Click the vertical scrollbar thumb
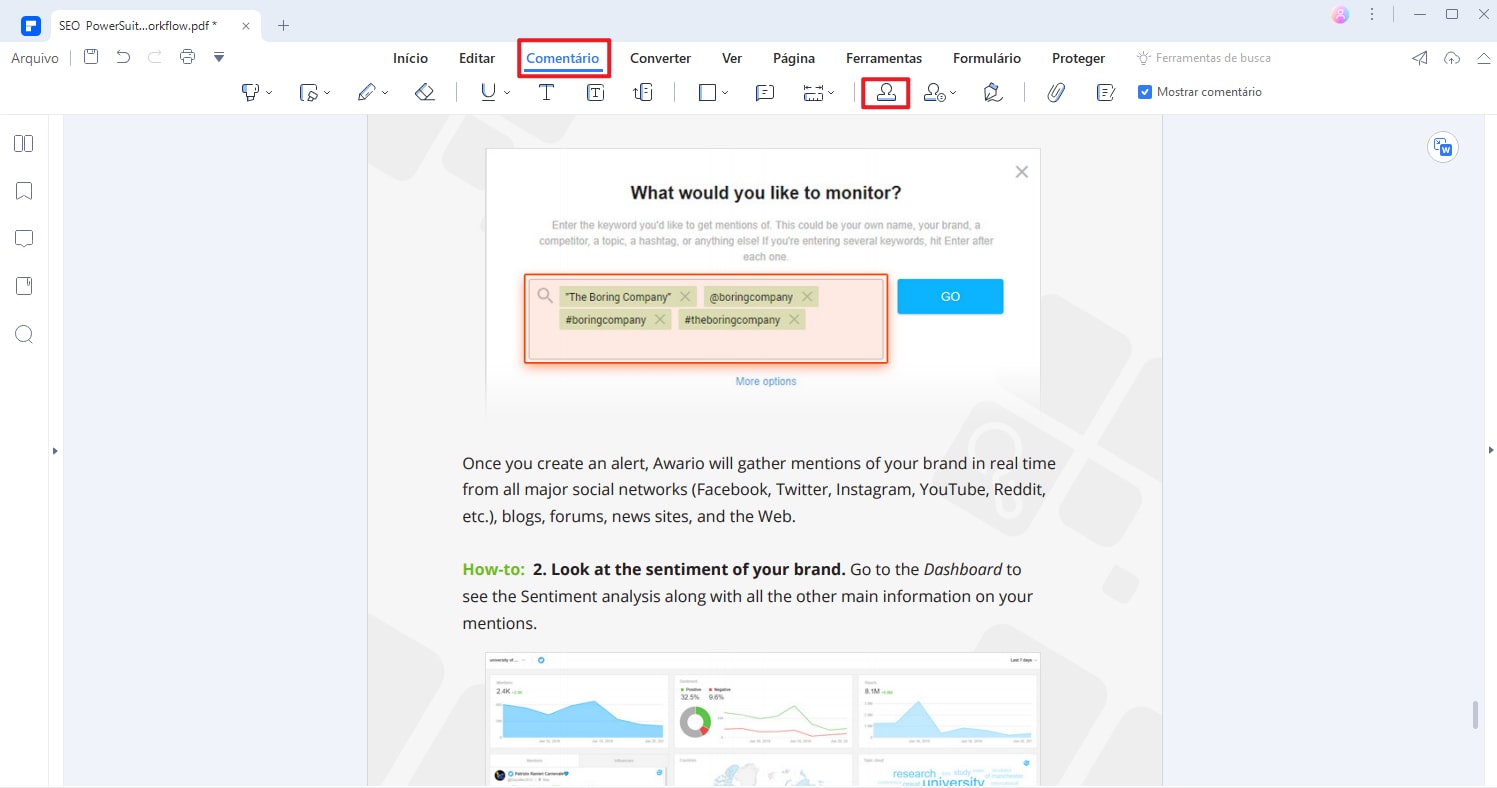Screen dimensions: 1497x788 [1474, 715]
